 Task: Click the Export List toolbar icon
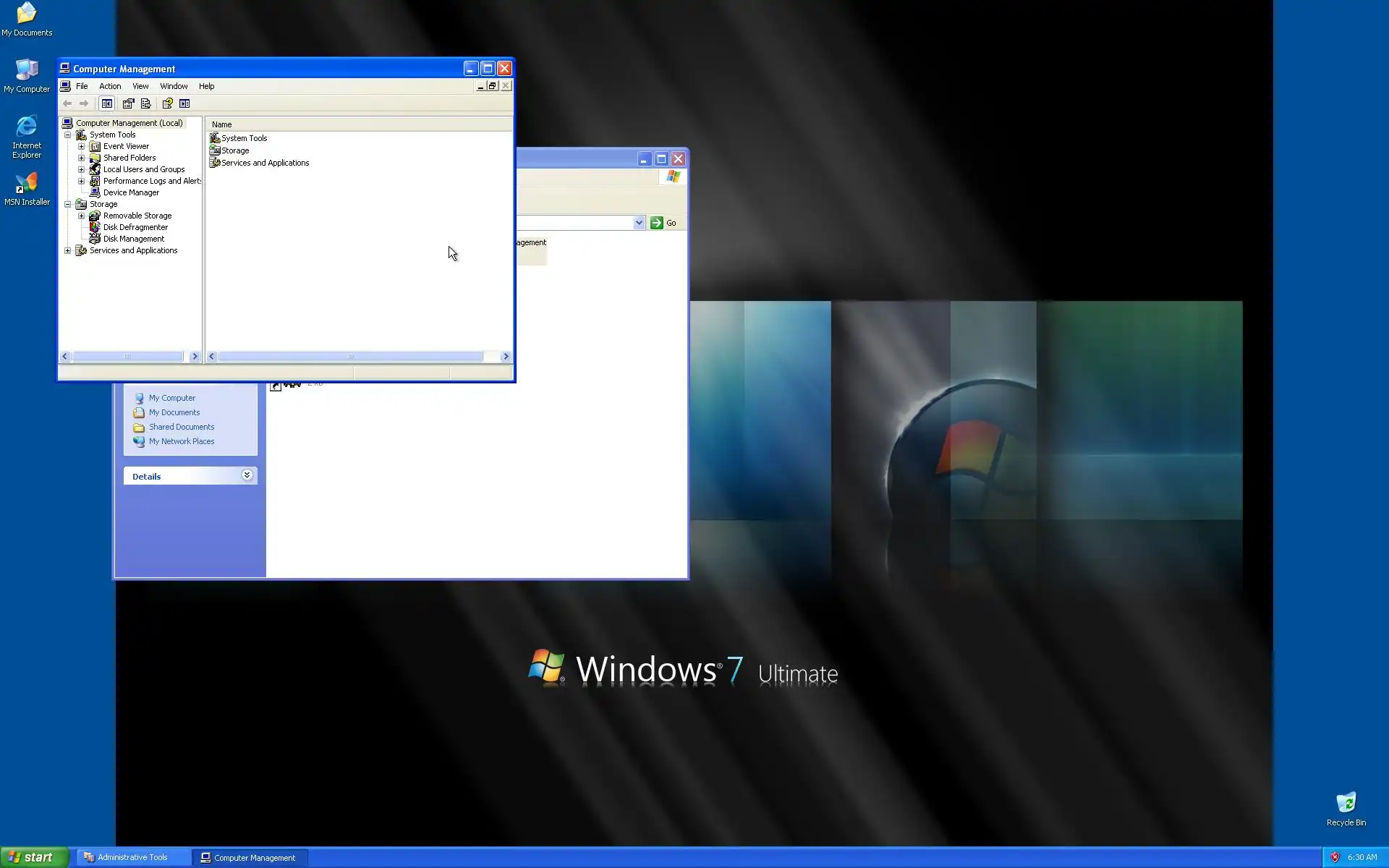click(x=145, y=103)
